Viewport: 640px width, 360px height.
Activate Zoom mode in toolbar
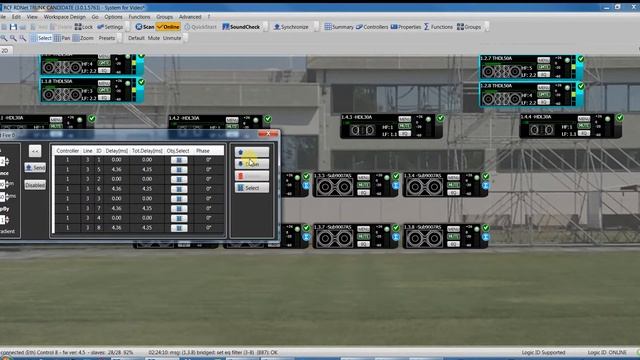(83, 38)
